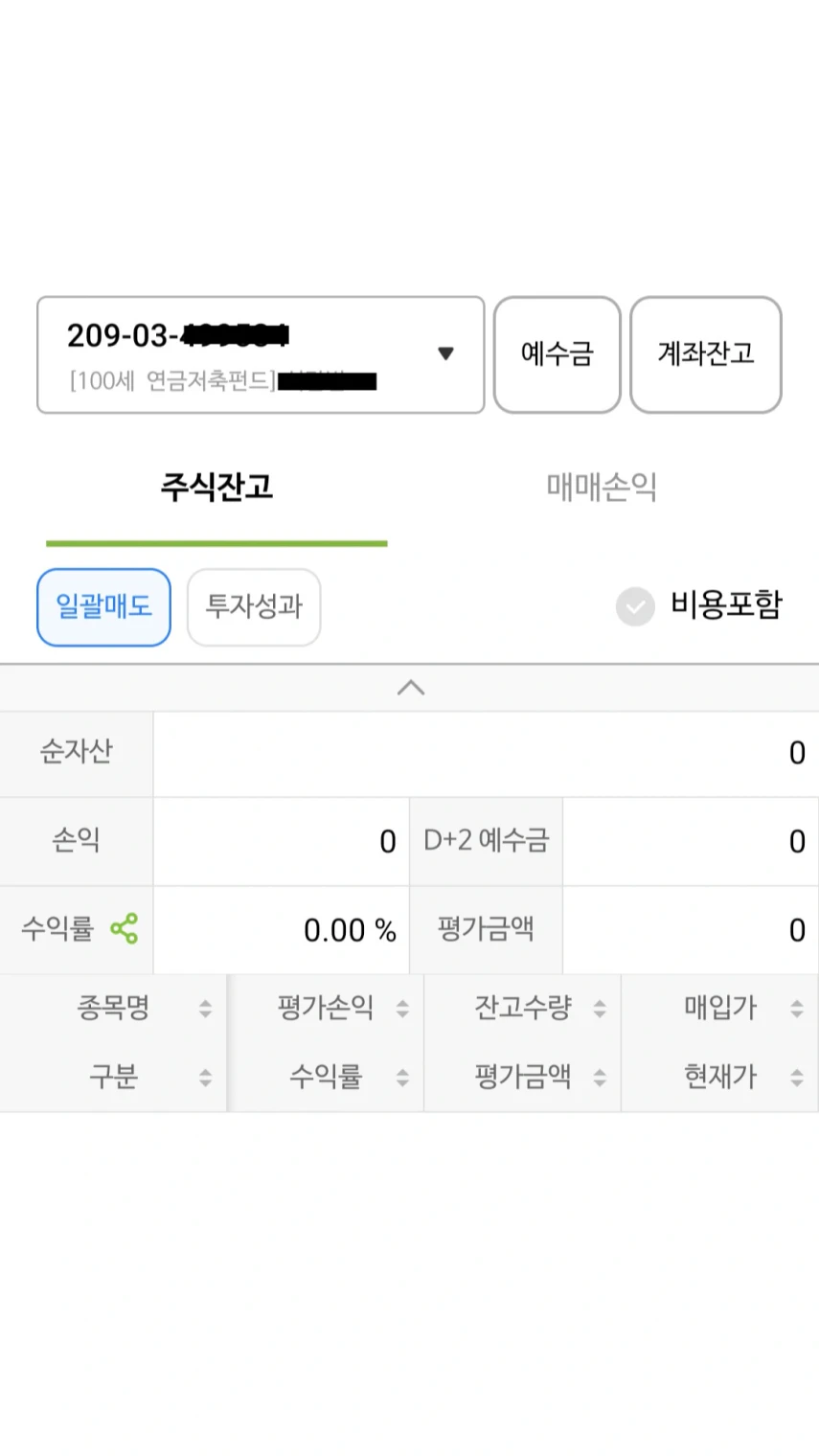
Task: Sort by 종목명 column arrows
Action: coord(205,1008)
